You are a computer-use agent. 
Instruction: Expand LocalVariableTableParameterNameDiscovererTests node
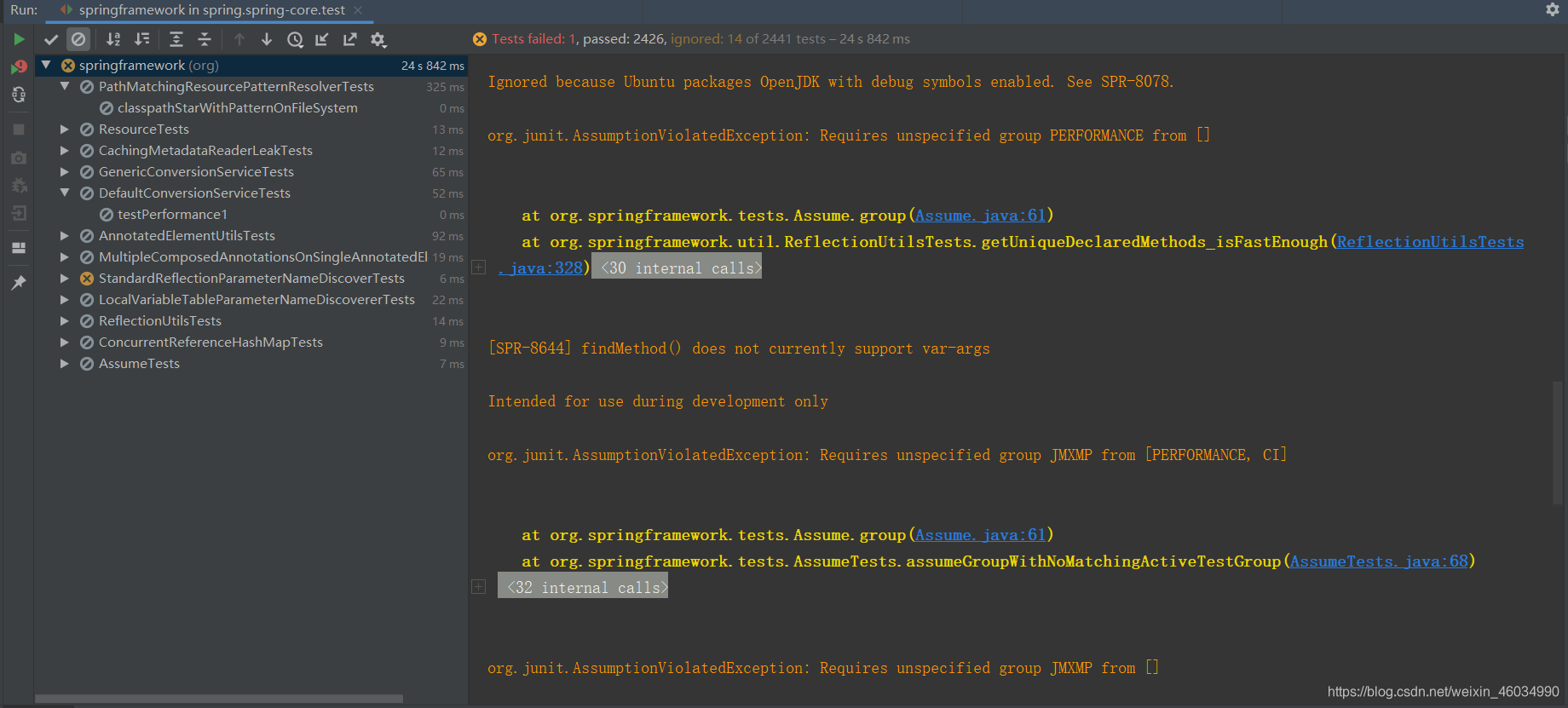pos(65,299)
